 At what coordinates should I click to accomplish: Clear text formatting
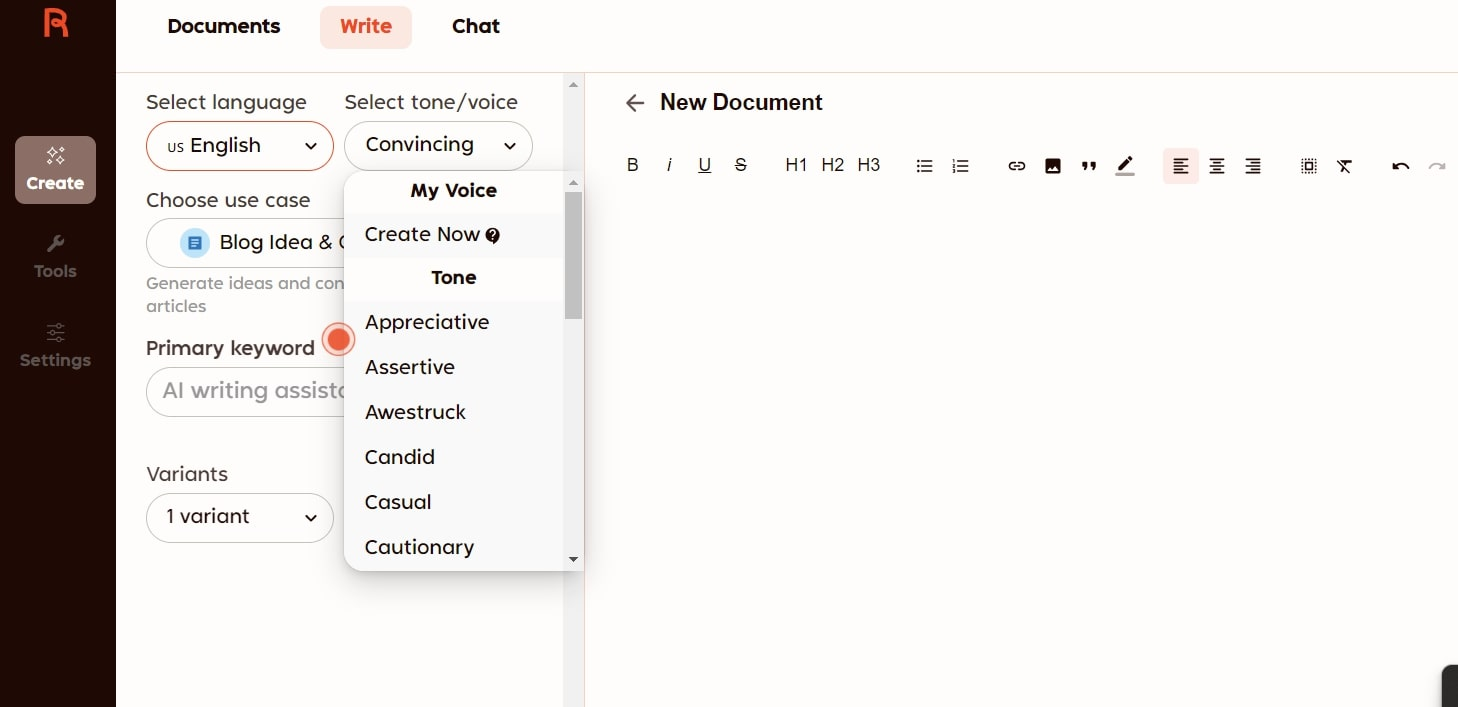click(1344, 166)
